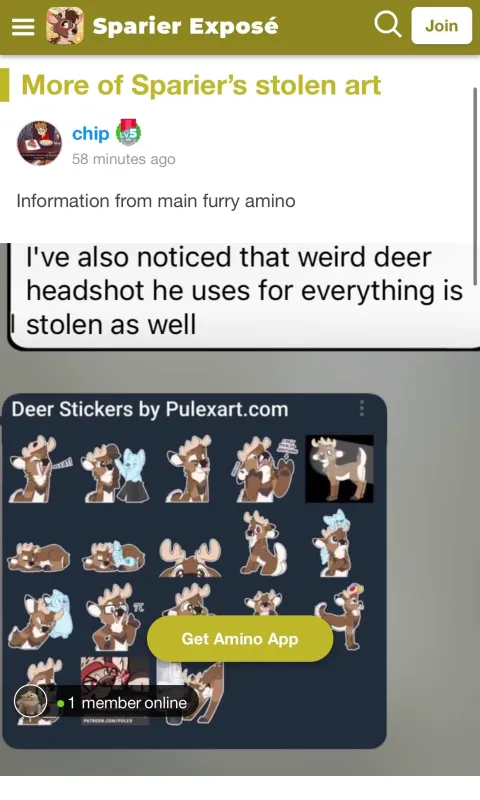The height and width of the screenshot is (800, 480).
Task: Select the deer with glasses and pi sticker
Action: 115,616
